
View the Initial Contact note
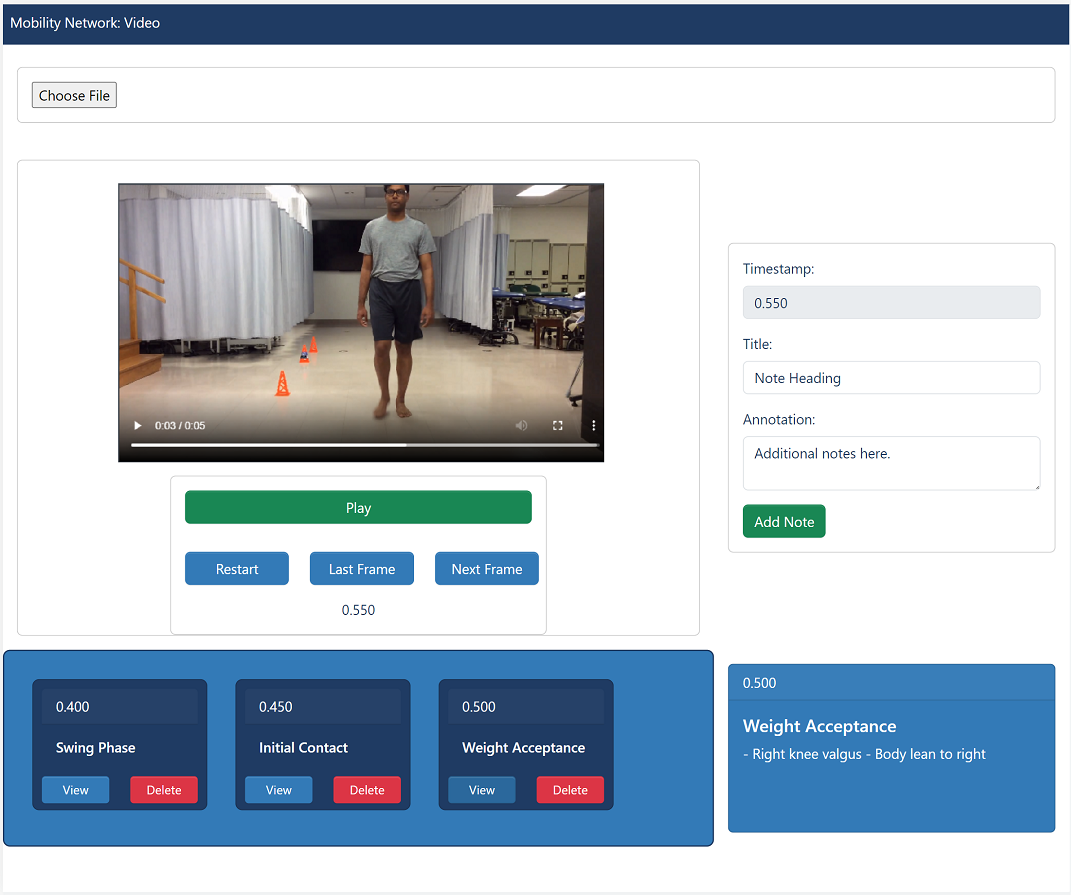279,790
